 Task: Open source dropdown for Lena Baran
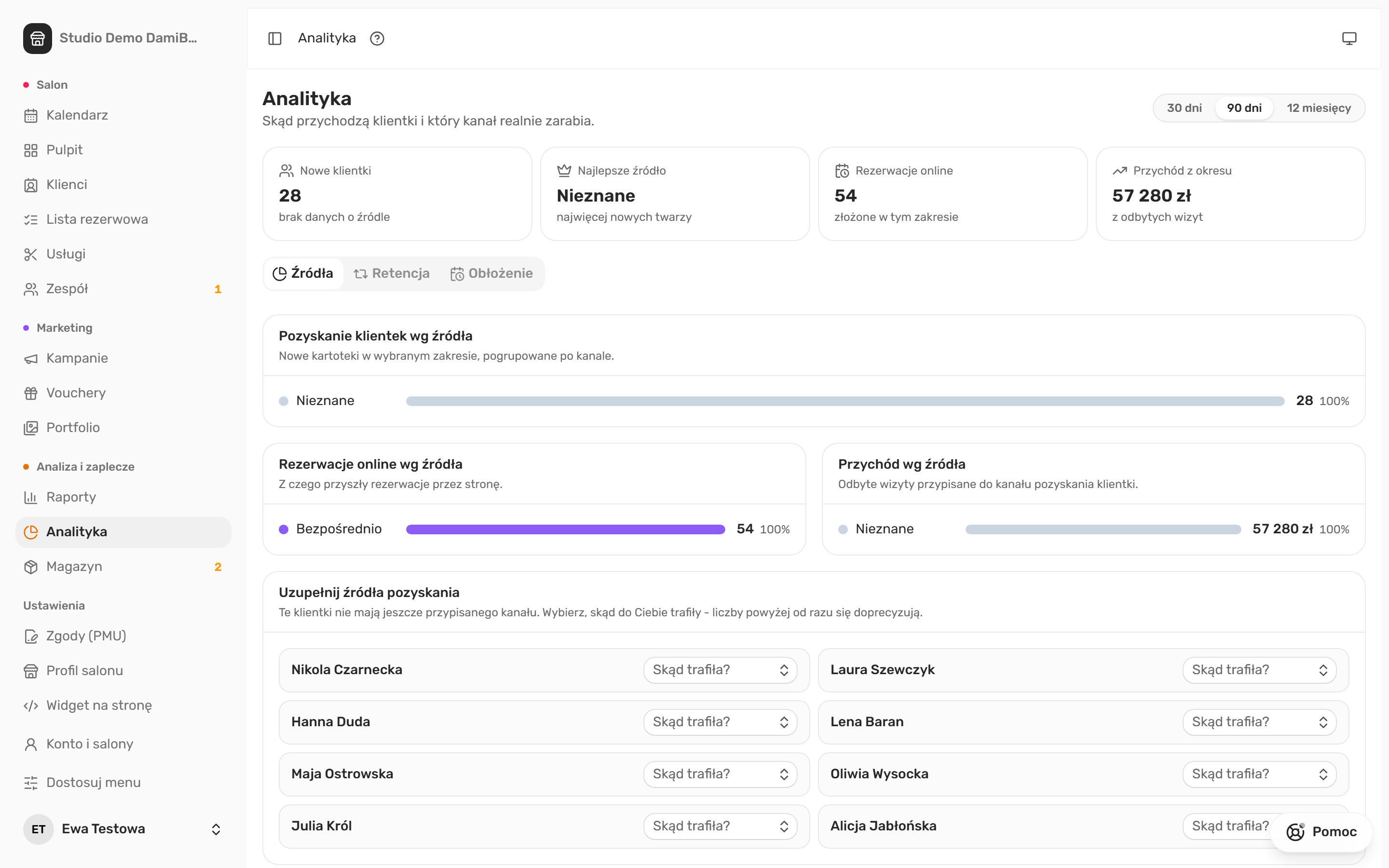pyautogui.click(x=1259, y=722)
